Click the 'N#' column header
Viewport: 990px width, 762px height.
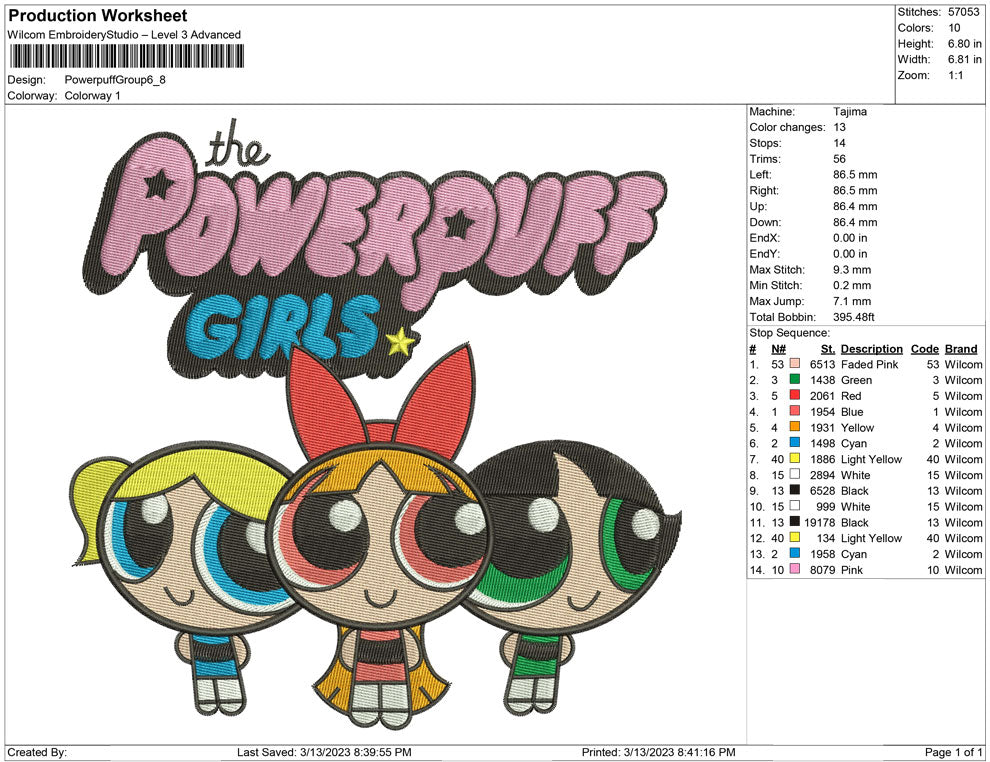click(x=778, y=349)
